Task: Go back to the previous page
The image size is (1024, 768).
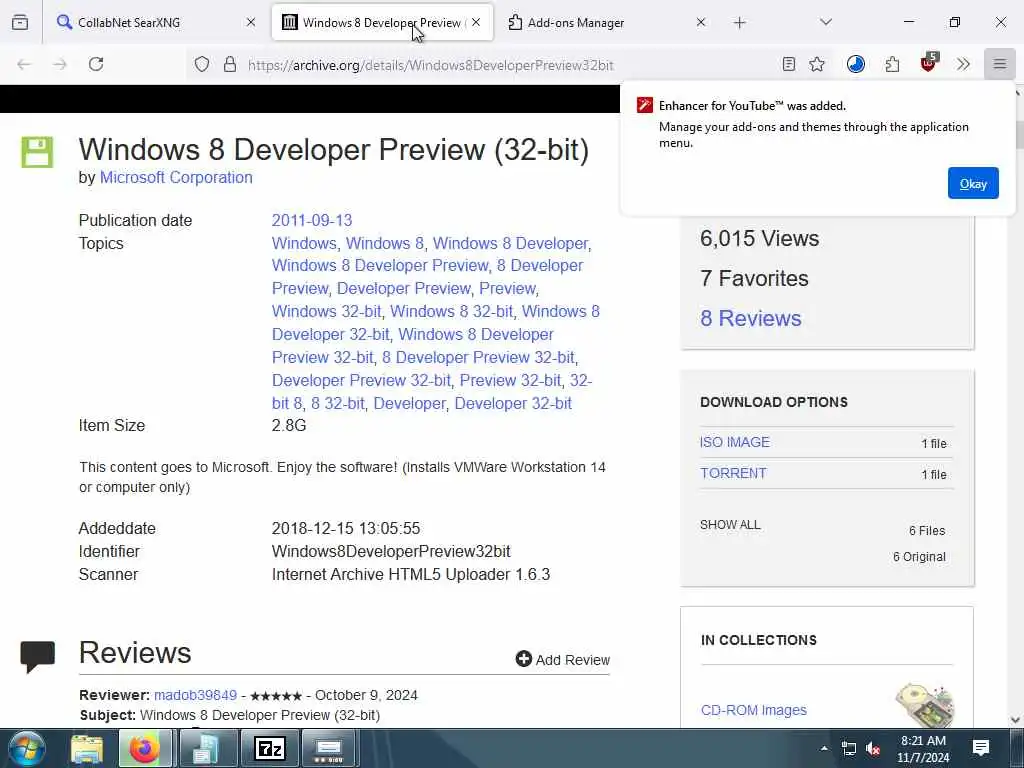Action: 24,64
